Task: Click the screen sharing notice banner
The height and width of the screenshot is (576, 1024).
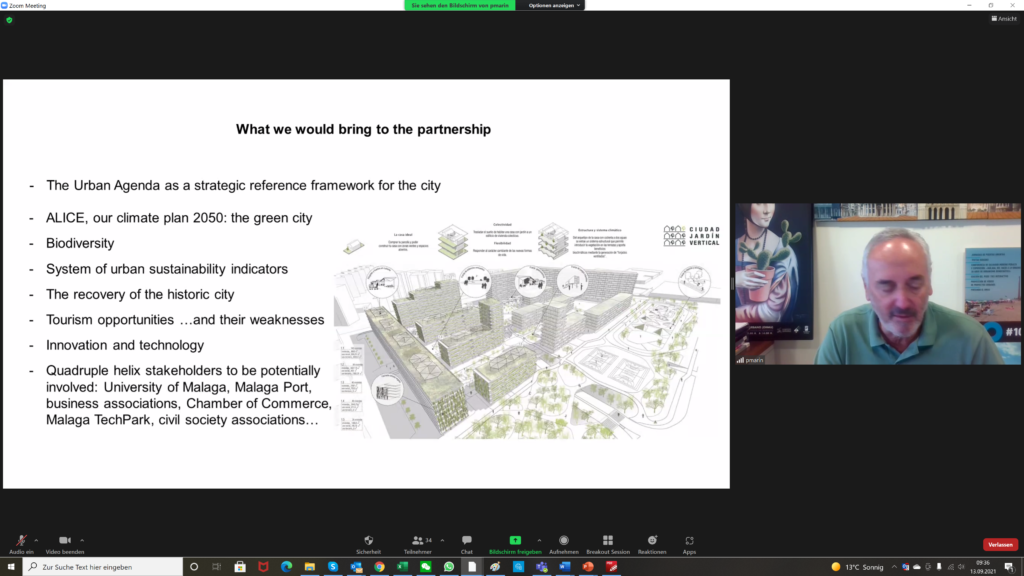Action: (459, 5)
